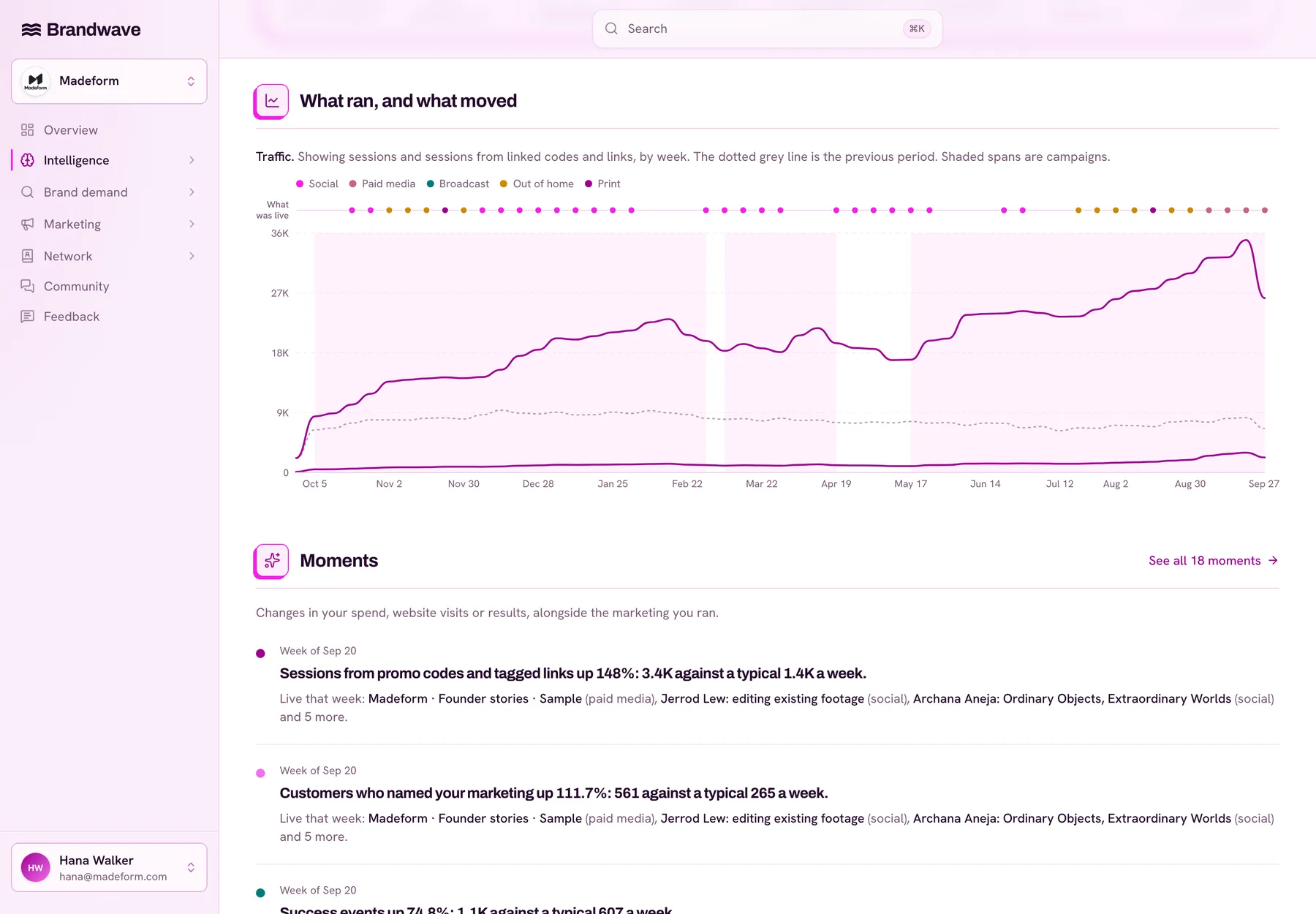Click the Marketing megaphone icon
Viewport: 1316px width, 914px height.
[28, 224]
